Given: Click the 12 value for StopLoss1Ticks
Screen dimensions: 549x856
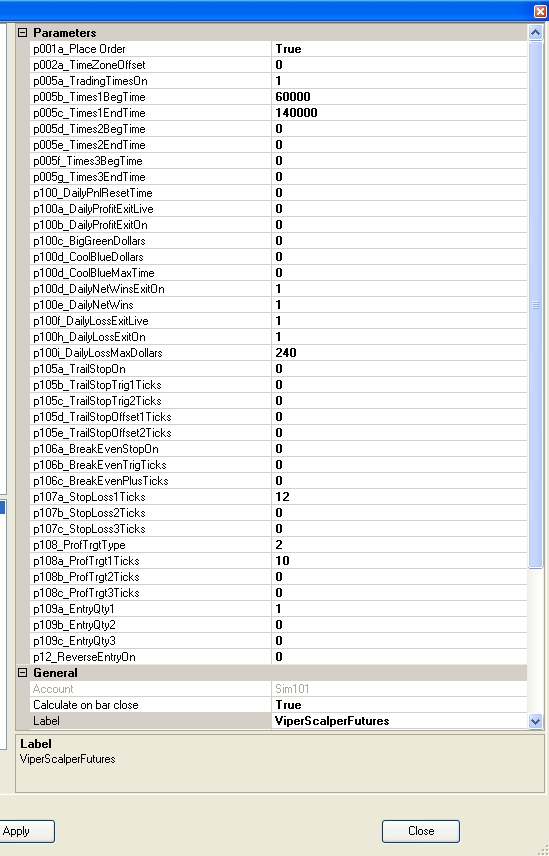Looking at the screenshot, I should tap(283, 497).
